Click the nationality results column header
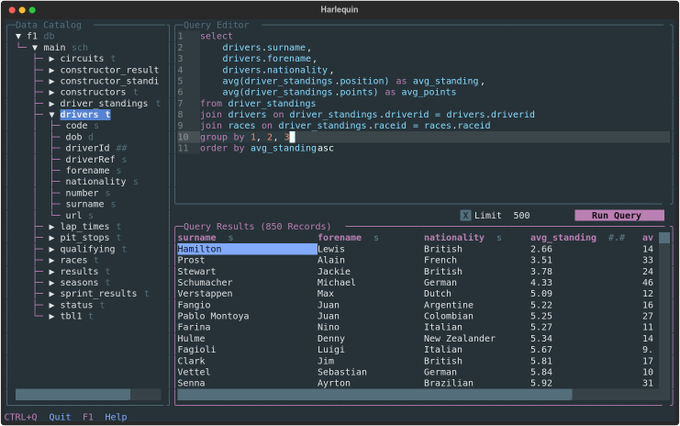Screen dimensions: 680x426 pos(454,238)
